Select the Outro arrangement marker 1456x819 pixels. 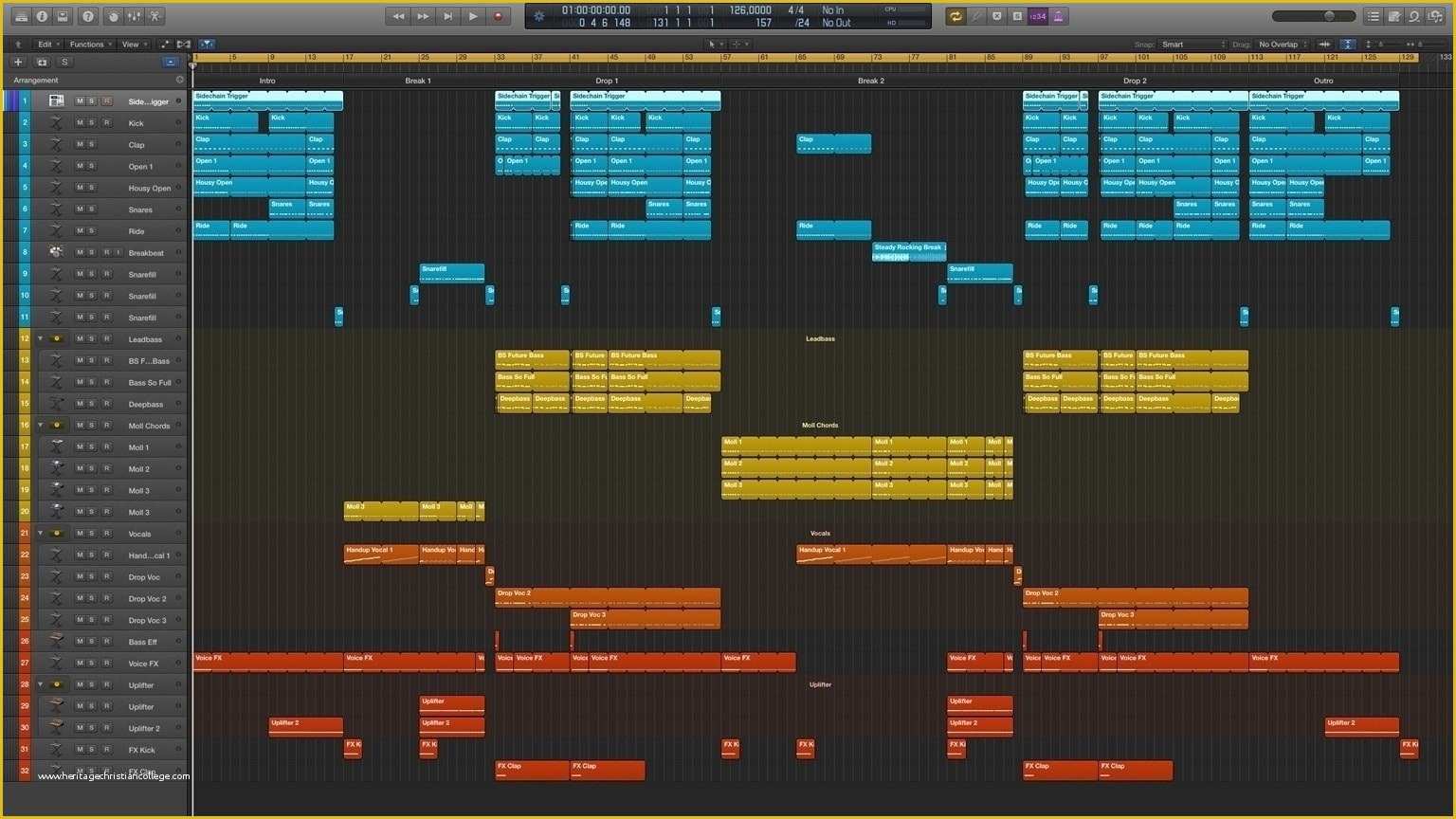[1323, 81]
